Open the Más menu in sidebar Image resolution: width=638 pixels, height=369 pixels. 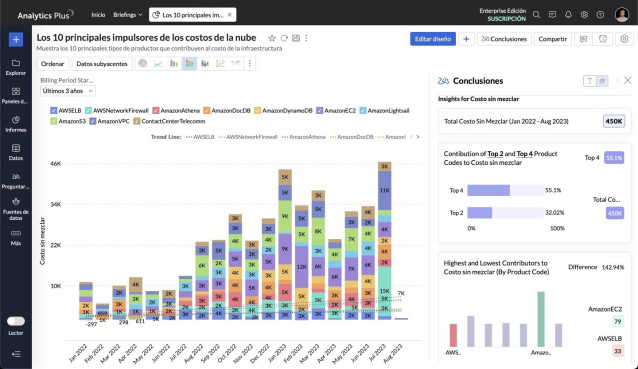[x=16, y=238]
